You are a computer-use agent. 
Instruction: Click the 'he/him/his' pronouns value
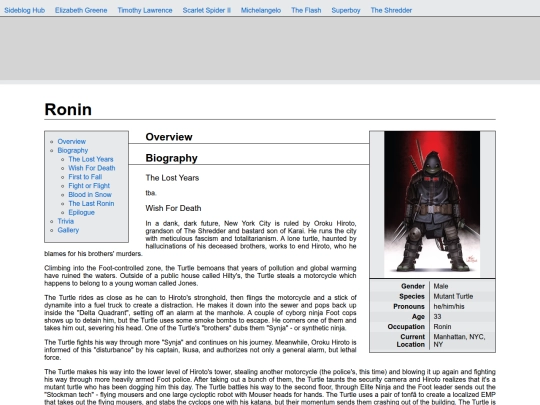coord(449,307)
